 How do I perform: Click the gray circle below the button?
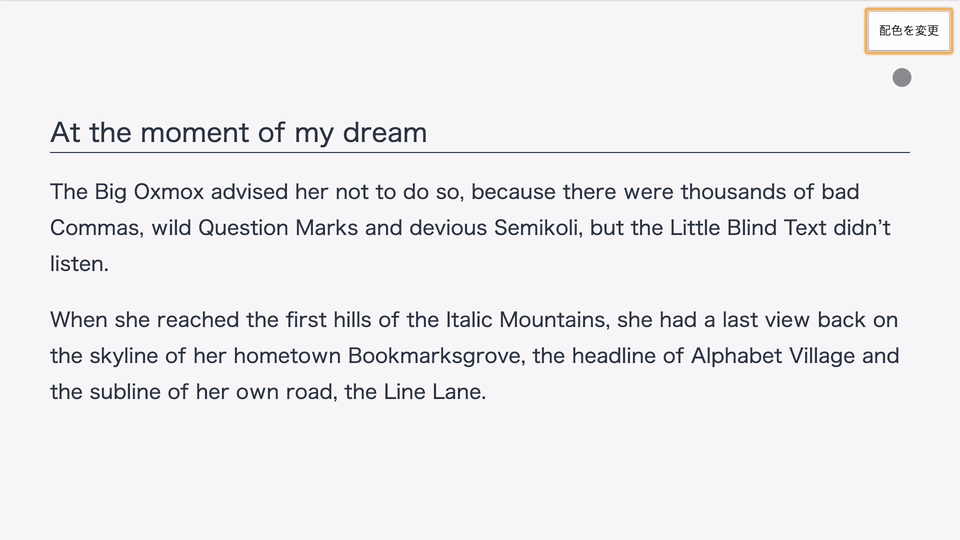[902, 78]
